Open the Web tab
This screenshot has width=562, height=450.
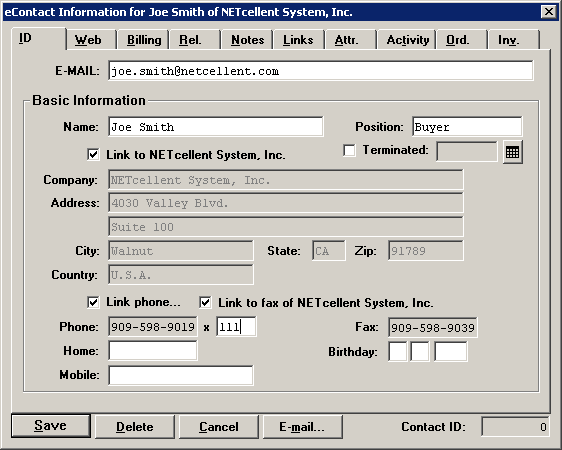pos(91,40)
